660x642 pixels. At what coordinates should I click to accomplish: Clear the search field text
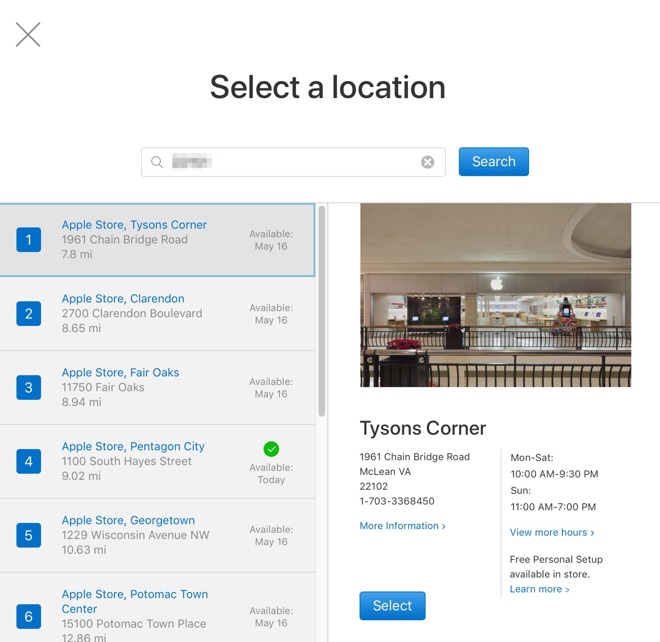428,162
